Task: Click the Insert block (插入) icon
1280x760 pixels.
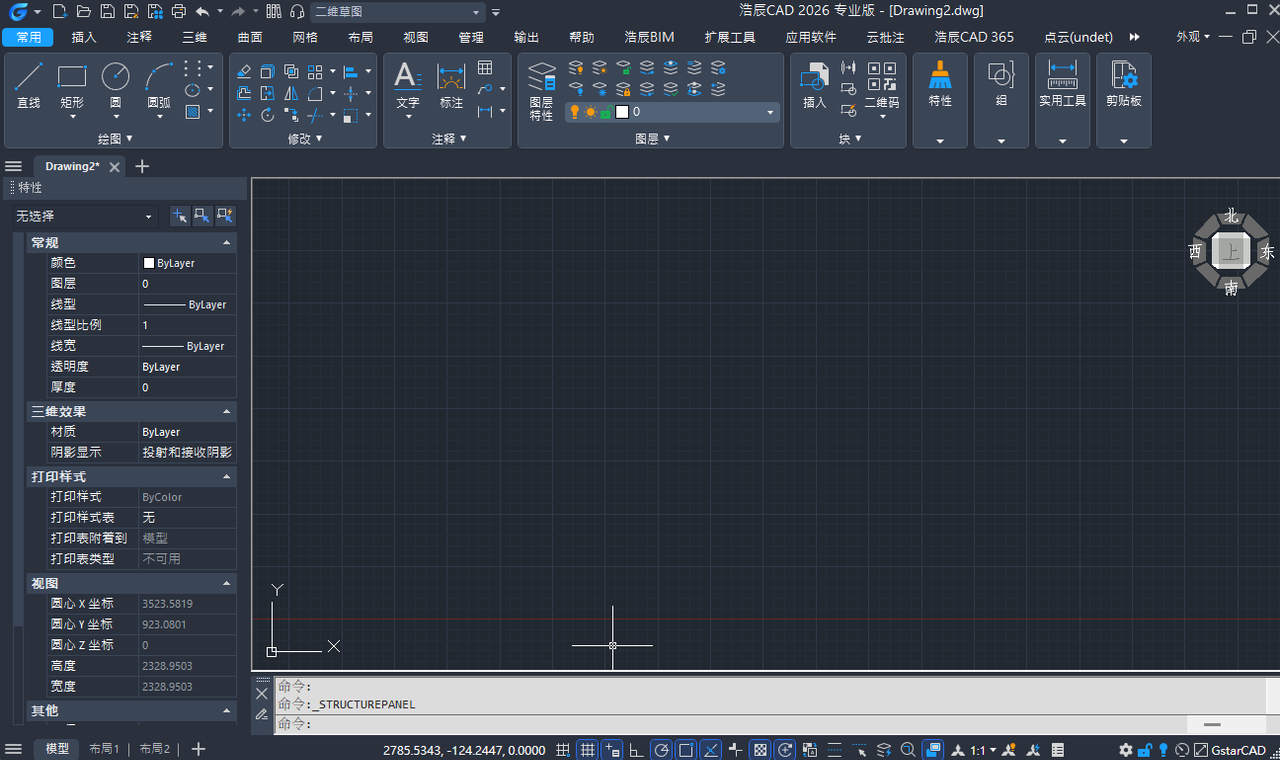Action: pos(815,84)
